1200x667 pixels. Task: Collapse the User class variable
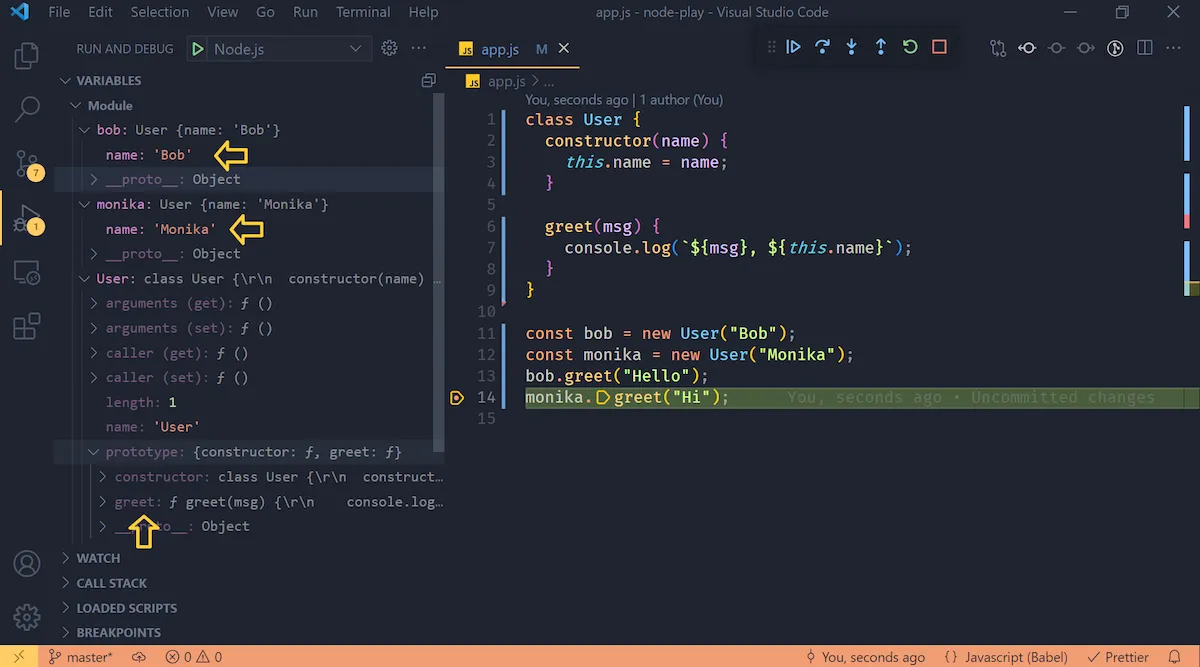(x=84, y=278)
